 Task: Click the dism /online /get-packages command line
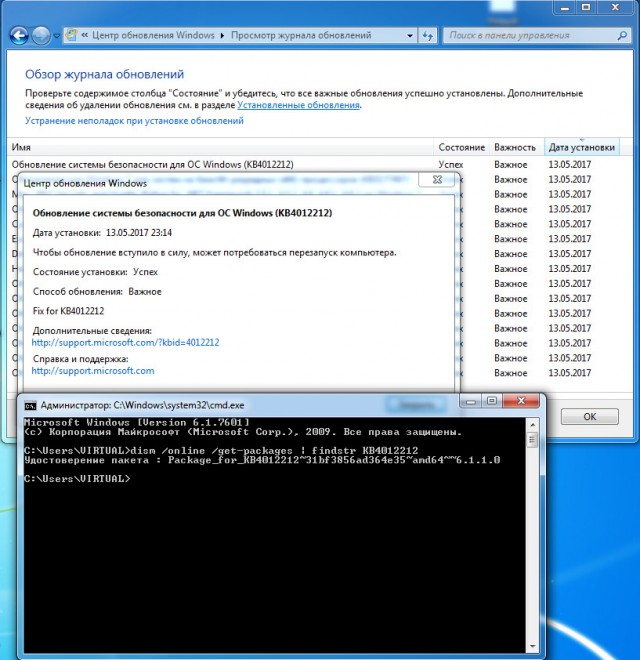pos(221,451)
